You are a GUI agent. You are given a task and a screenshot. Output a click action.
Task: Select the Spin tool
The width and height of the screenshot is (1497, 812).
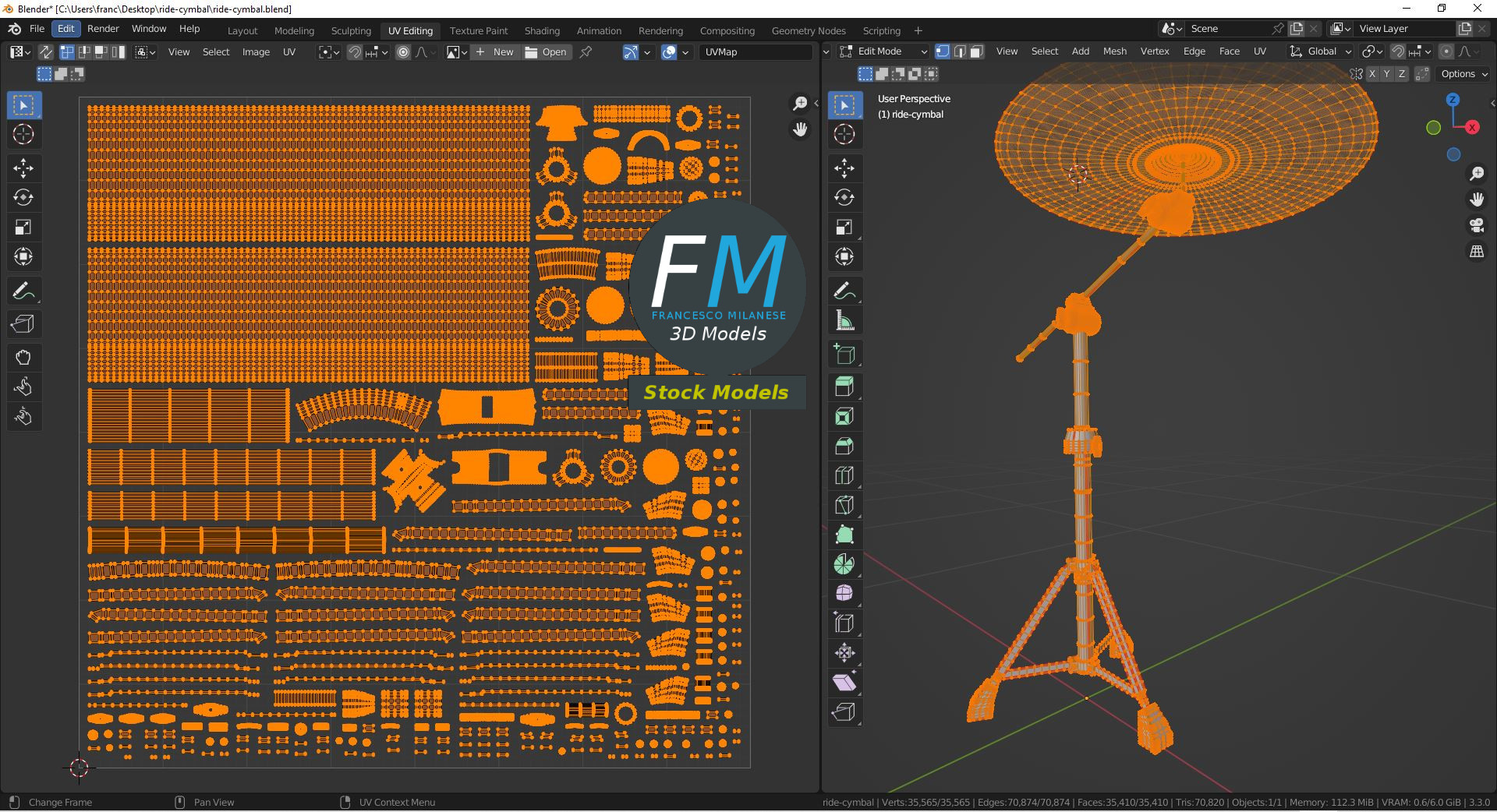(x=844, y=565)
